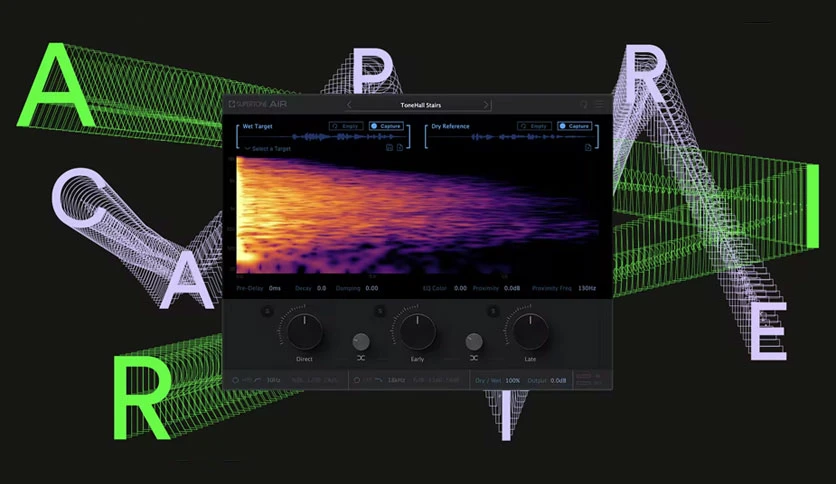
Task: Toggle the low-pass filter power button
Action: coord(357,381)
